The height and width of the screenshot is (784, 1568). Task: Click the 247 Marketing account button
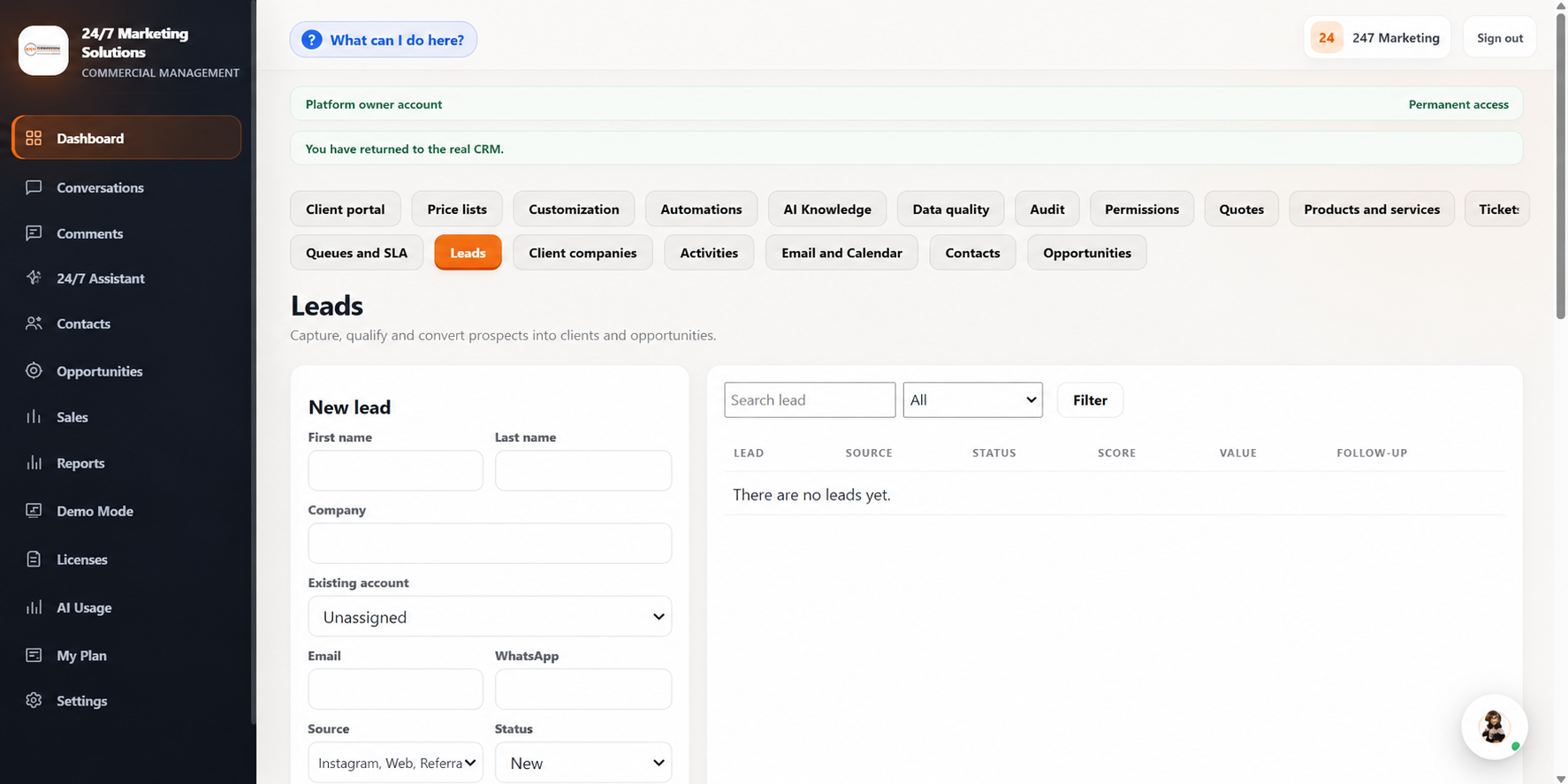[x=1377, y=38]
